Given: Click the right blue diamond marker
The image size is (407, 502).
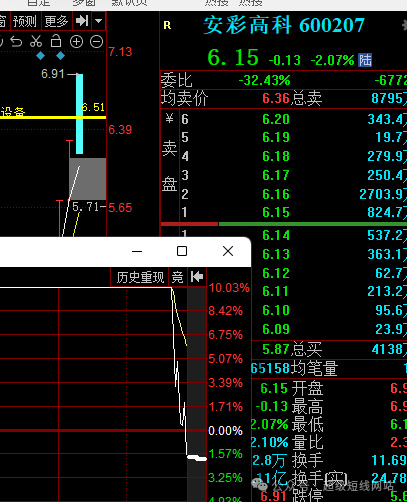Looking at the screenshot, I should tap(60, 56).
